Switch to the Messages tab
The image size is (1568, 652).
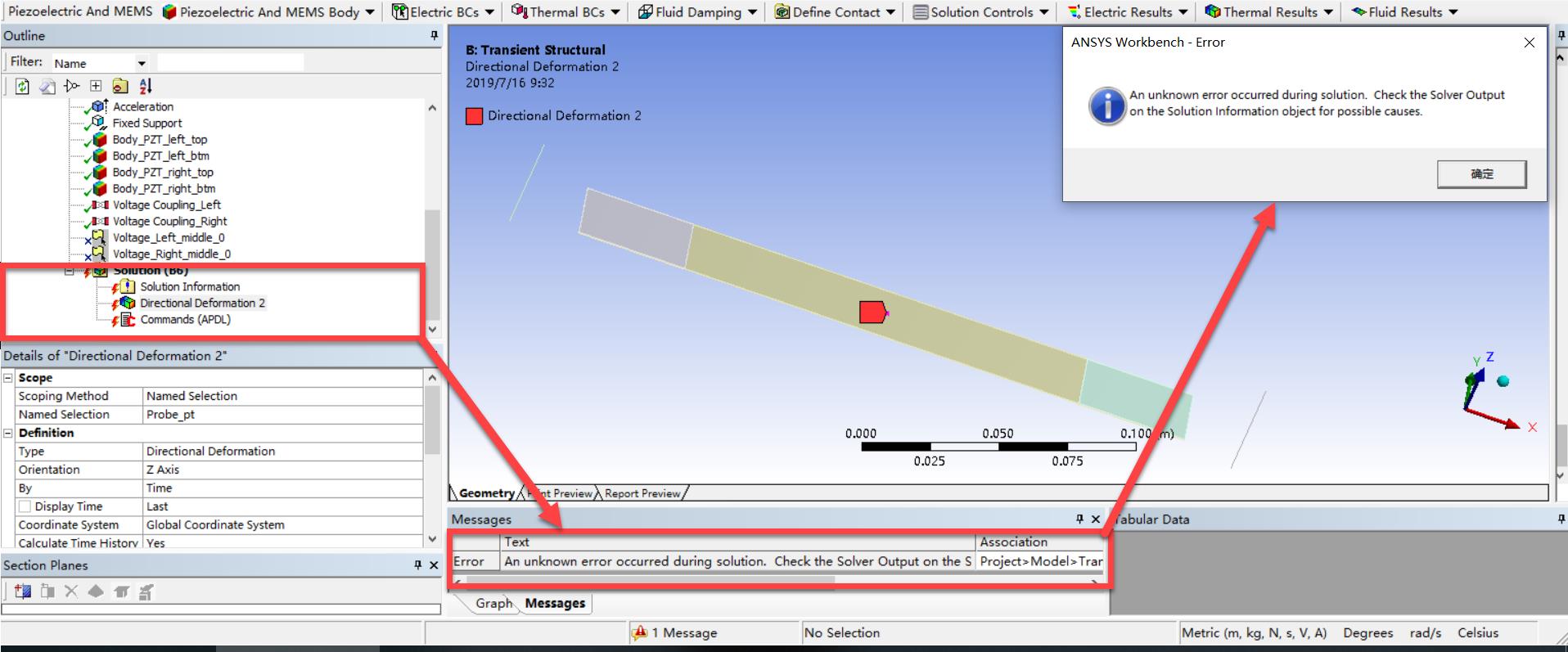(x=555, y=603)
